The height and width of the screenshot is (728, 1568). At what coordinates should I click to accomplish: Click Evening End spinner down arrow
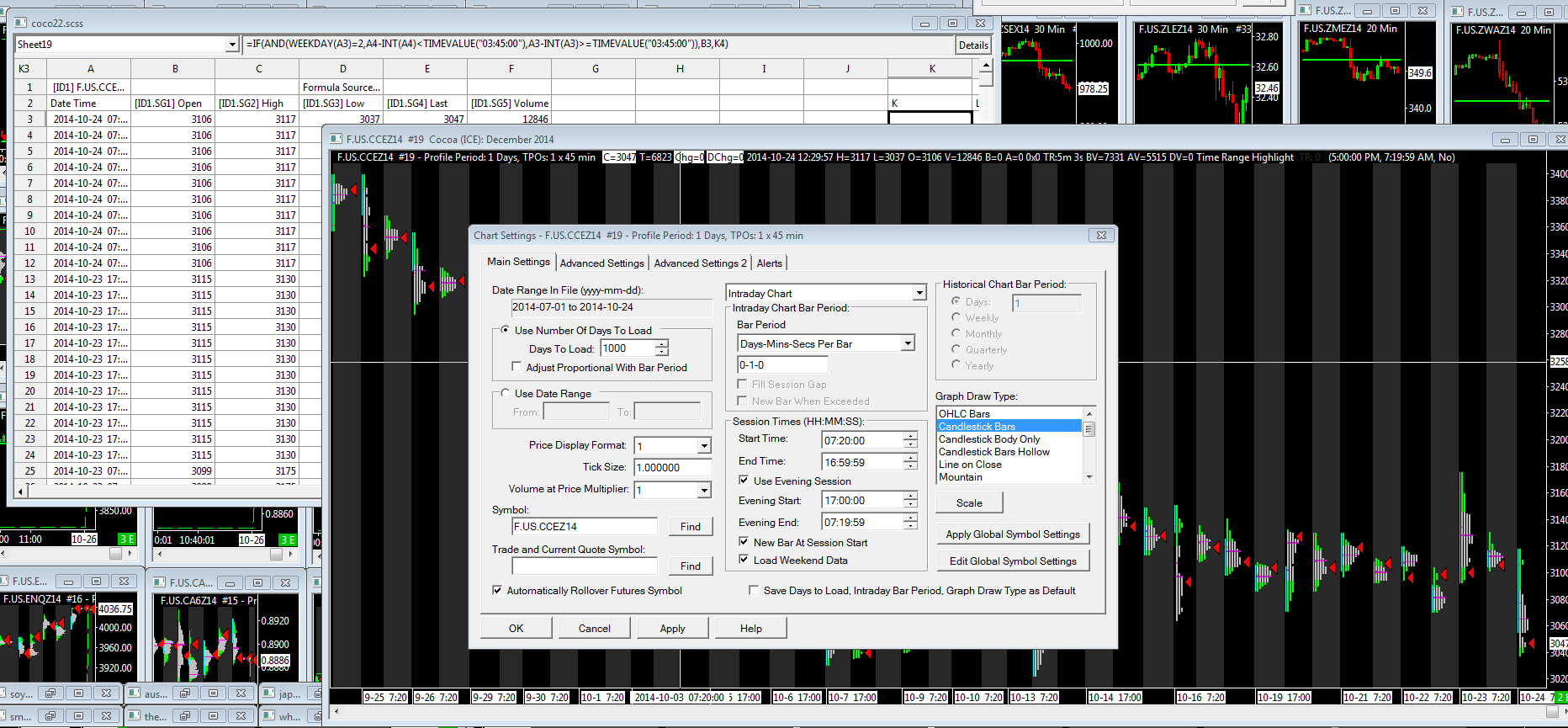point(910,526)
